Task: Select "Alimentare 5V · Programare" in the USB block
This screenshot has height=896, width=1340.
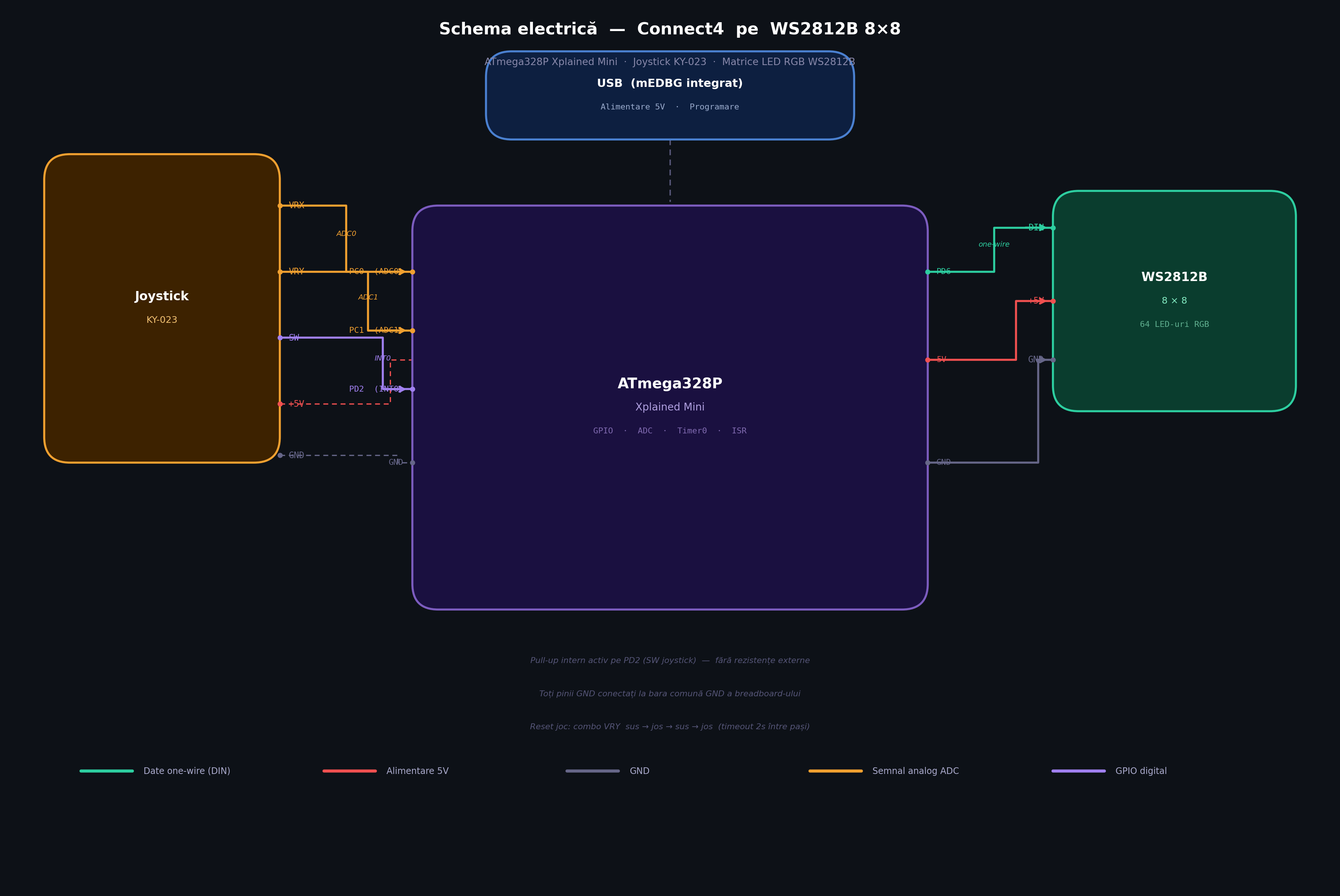Action: [x=670, y=107]
